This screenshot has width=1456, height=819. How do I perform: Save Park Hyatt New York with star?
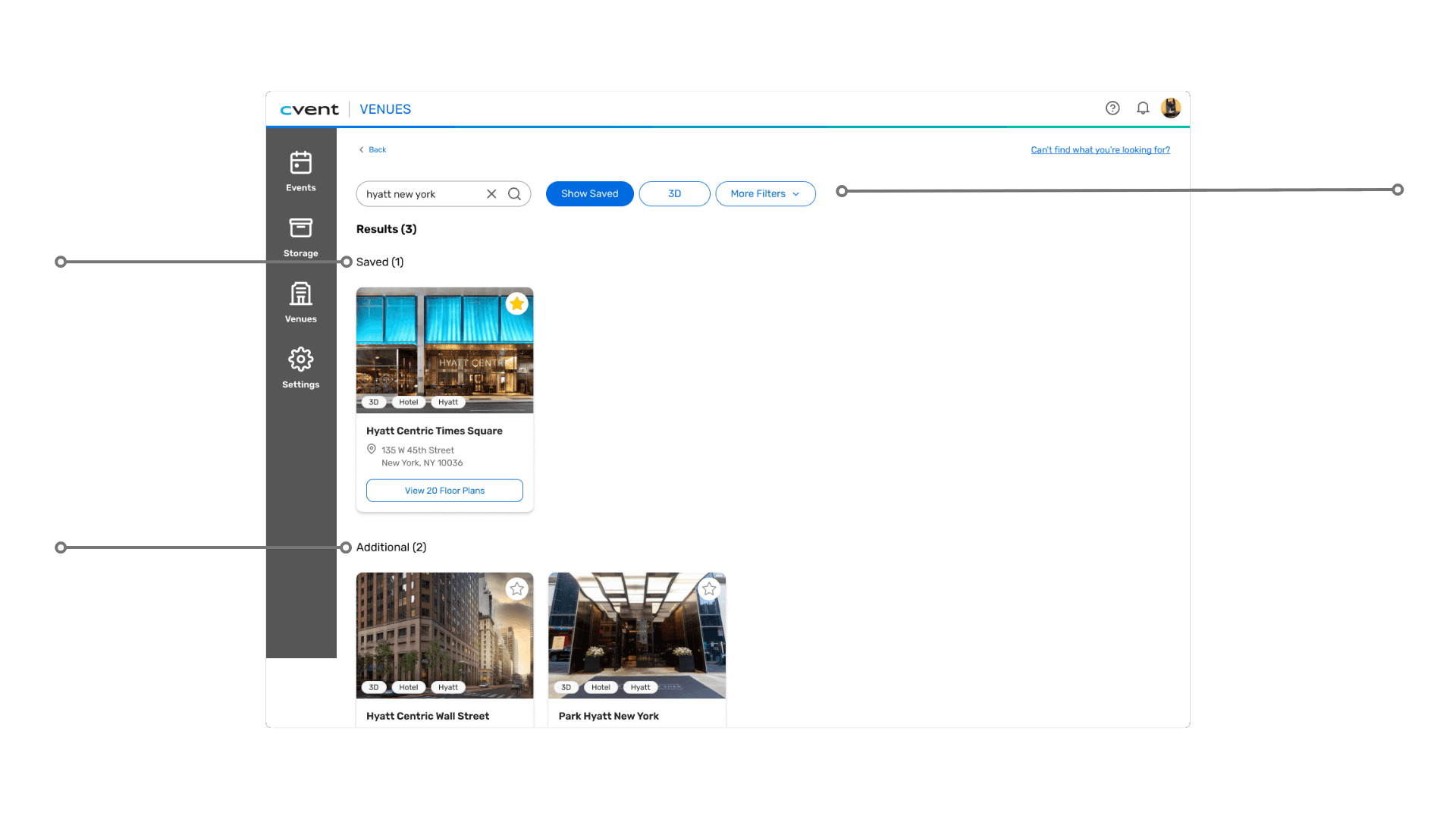point(709,589)
